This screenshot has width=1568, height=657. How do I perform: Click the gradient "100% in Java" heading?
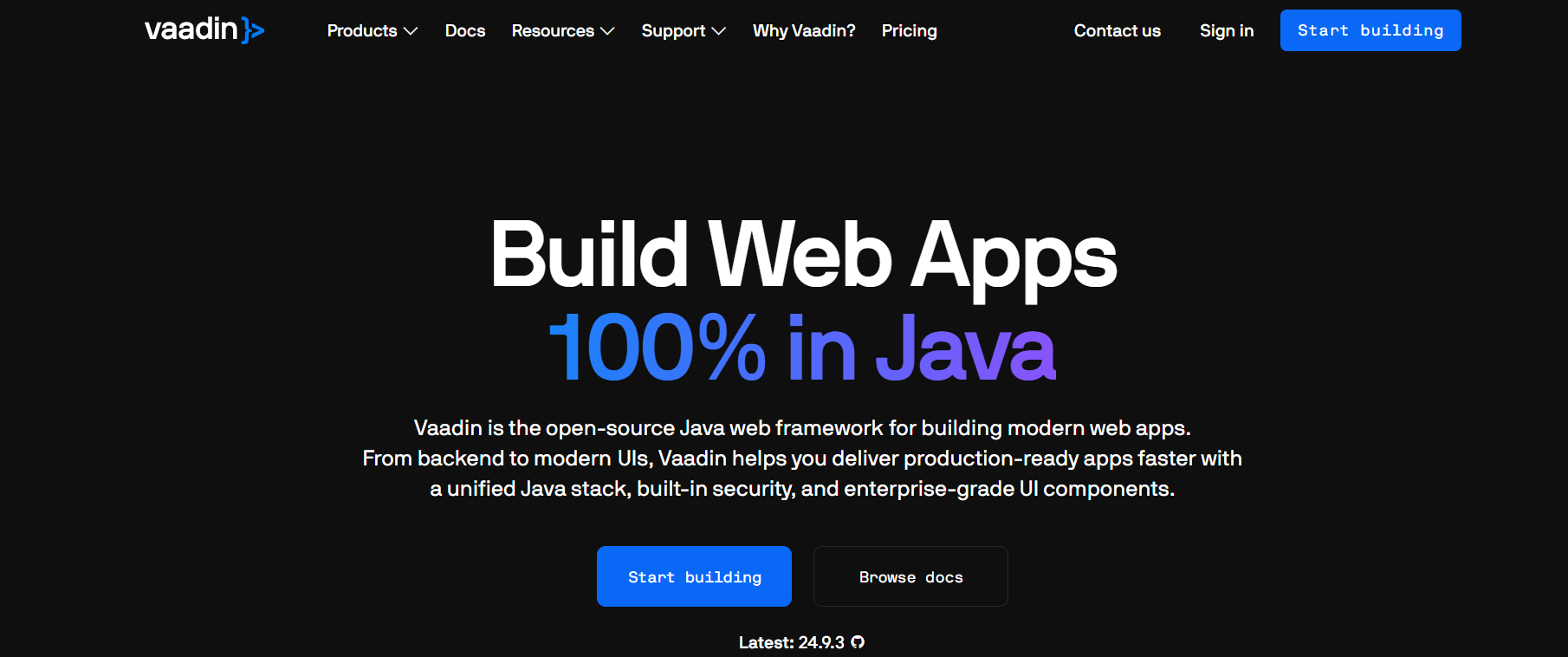pyautogui.click(x=802, y=348)
